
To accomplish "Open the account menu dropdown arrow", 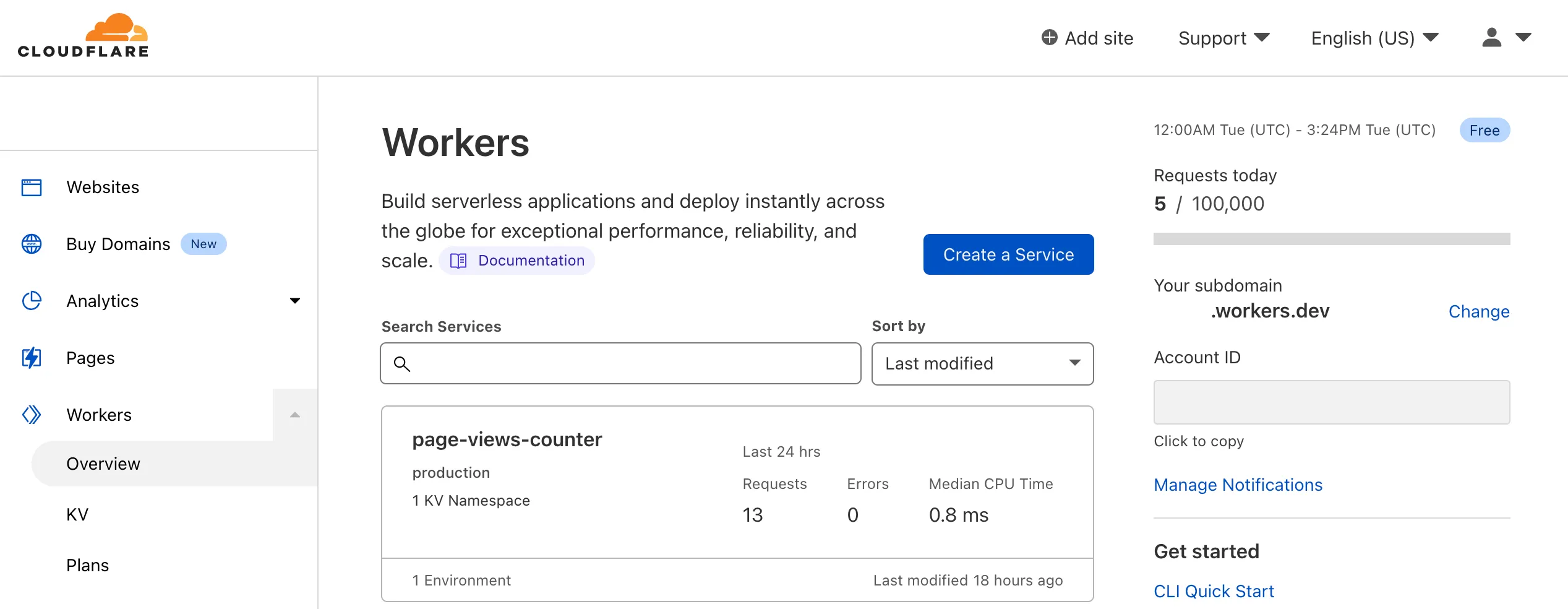I will 1523,38.
